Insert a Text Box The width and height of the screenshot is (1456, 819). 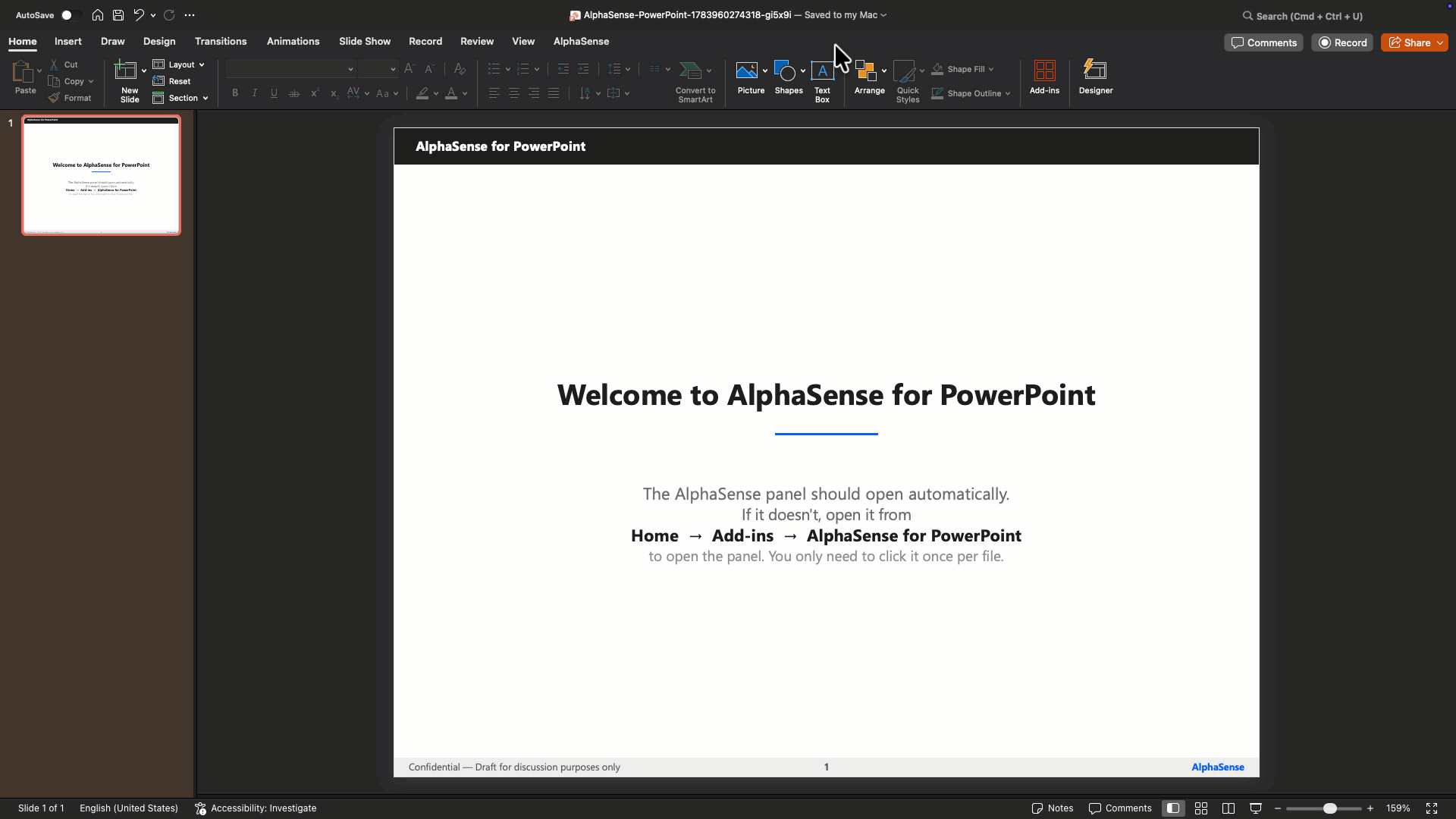tap(822, 81)
